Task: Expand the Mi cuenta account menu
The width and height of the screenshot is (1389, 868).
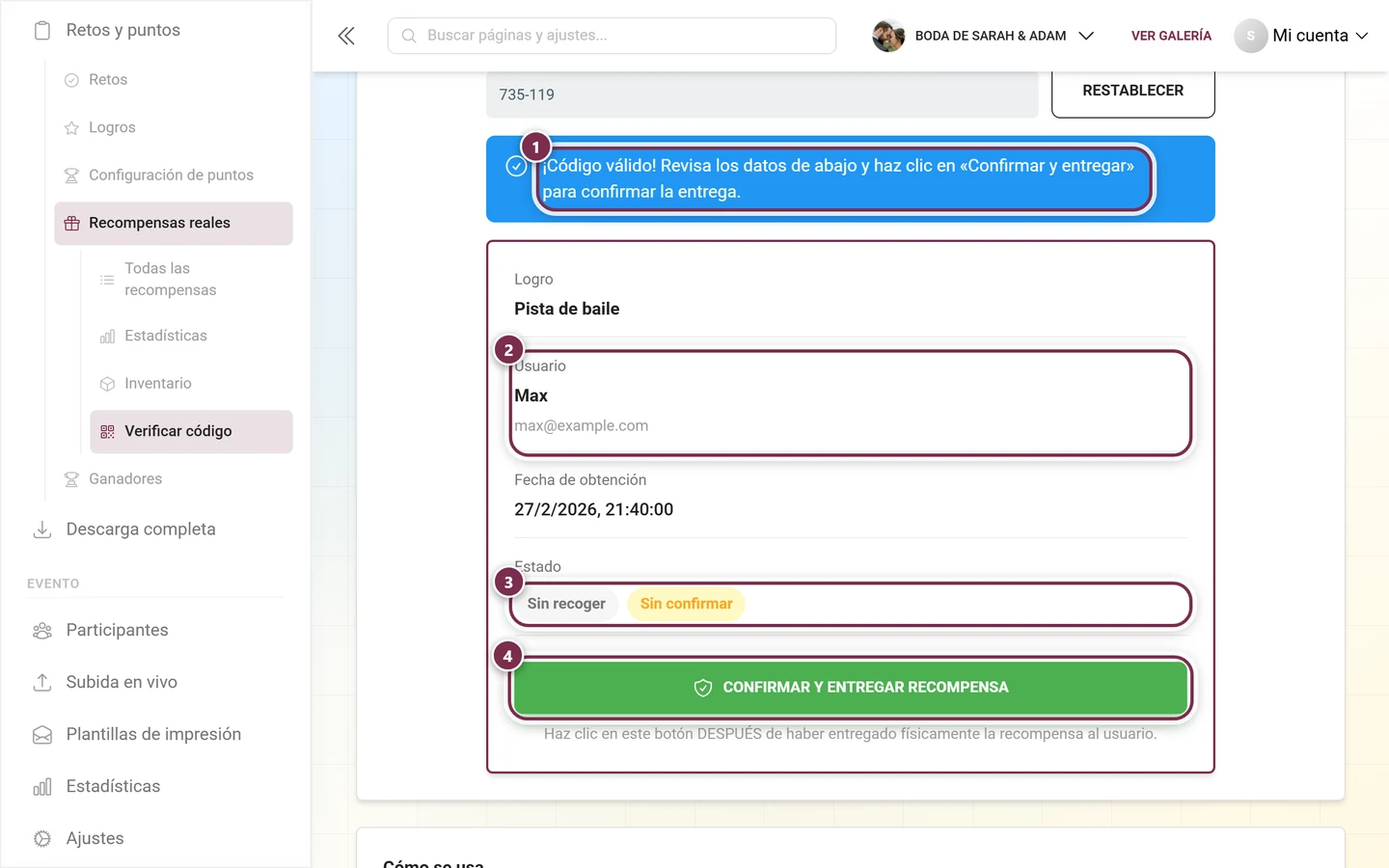Action: pos(1302,36)
